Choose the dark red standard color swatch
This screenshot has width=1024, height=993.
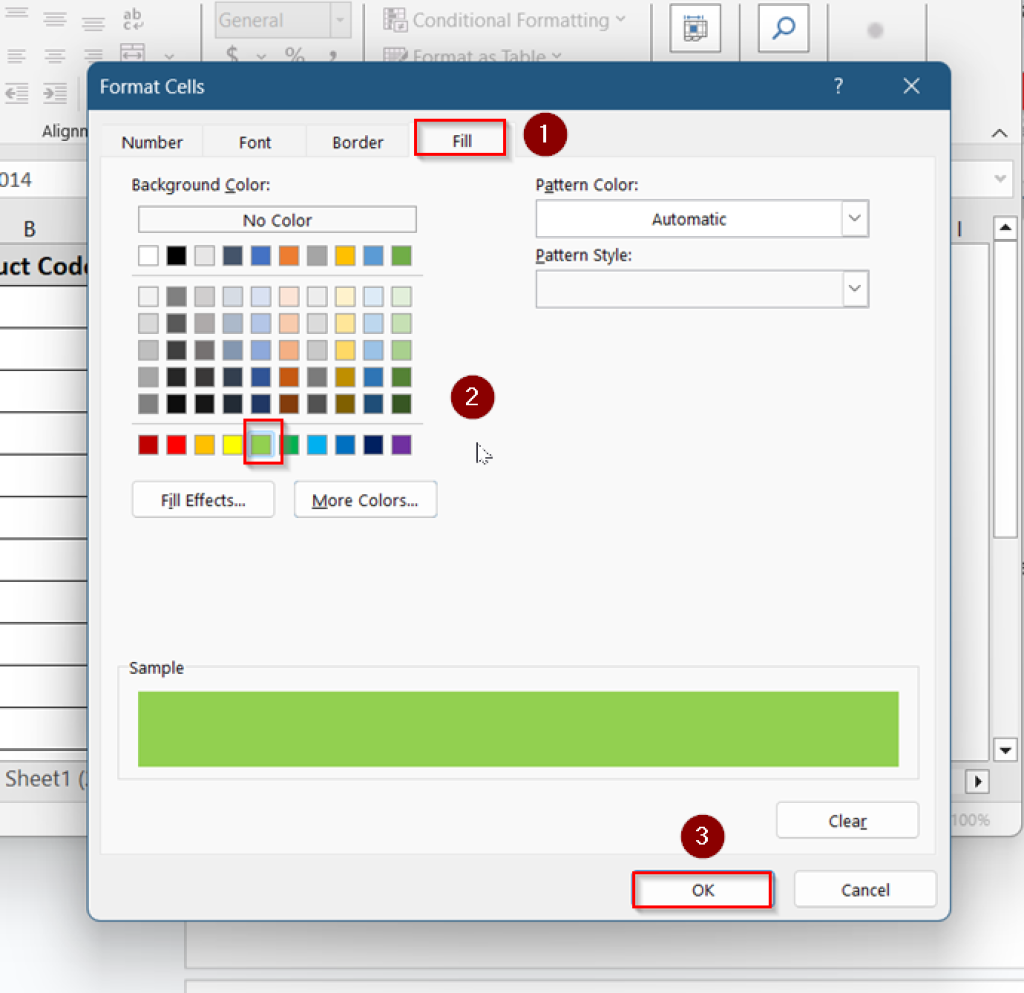click(149, 445)
